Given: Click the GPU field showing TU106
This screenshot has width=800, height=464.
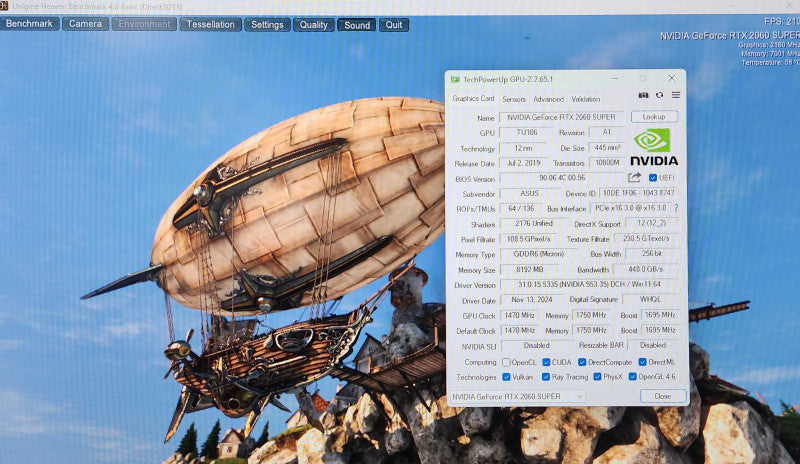Looking at the screenshot, I should coord(527,132).
